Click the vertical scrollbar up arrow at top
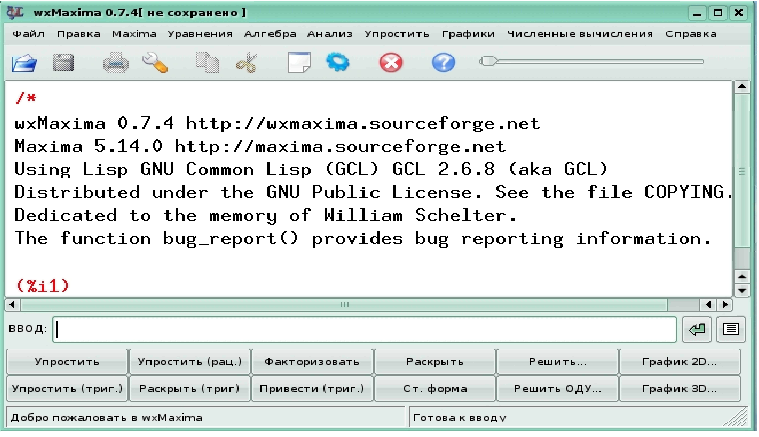 point(742,87)
